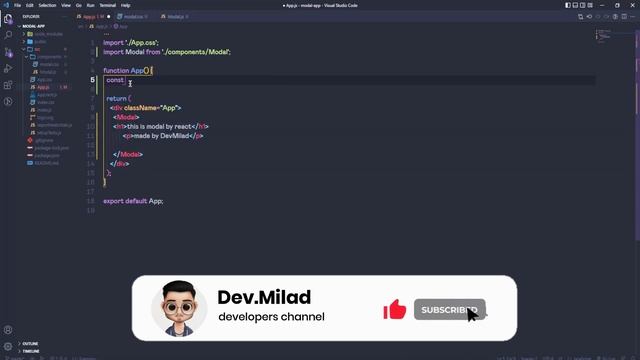640x360 pixels.
Task: Click 'function App()' declaration text
Action: tap(126, 71)
